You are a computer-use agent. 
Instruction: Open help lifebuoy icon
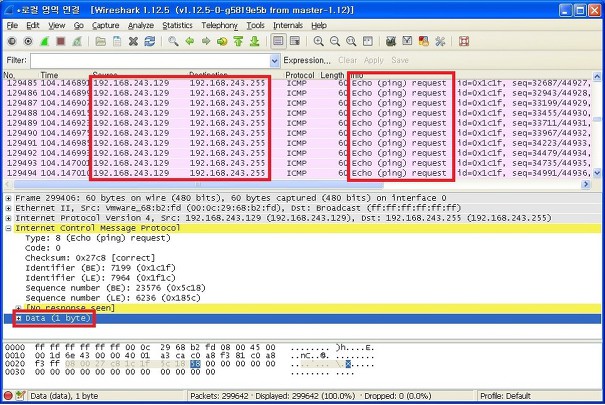pos(464,41)
